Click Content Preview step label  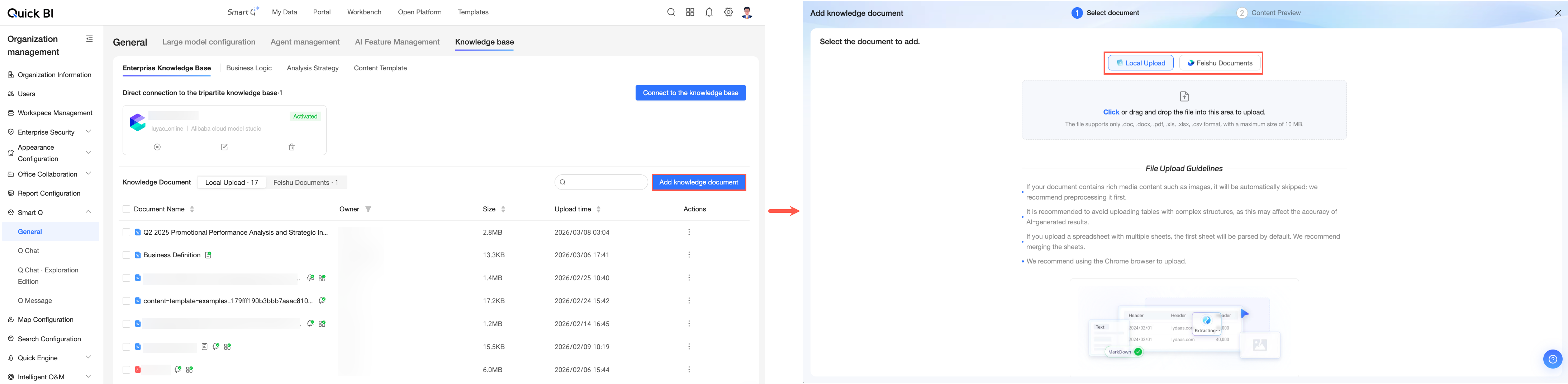coord(1276,13)
